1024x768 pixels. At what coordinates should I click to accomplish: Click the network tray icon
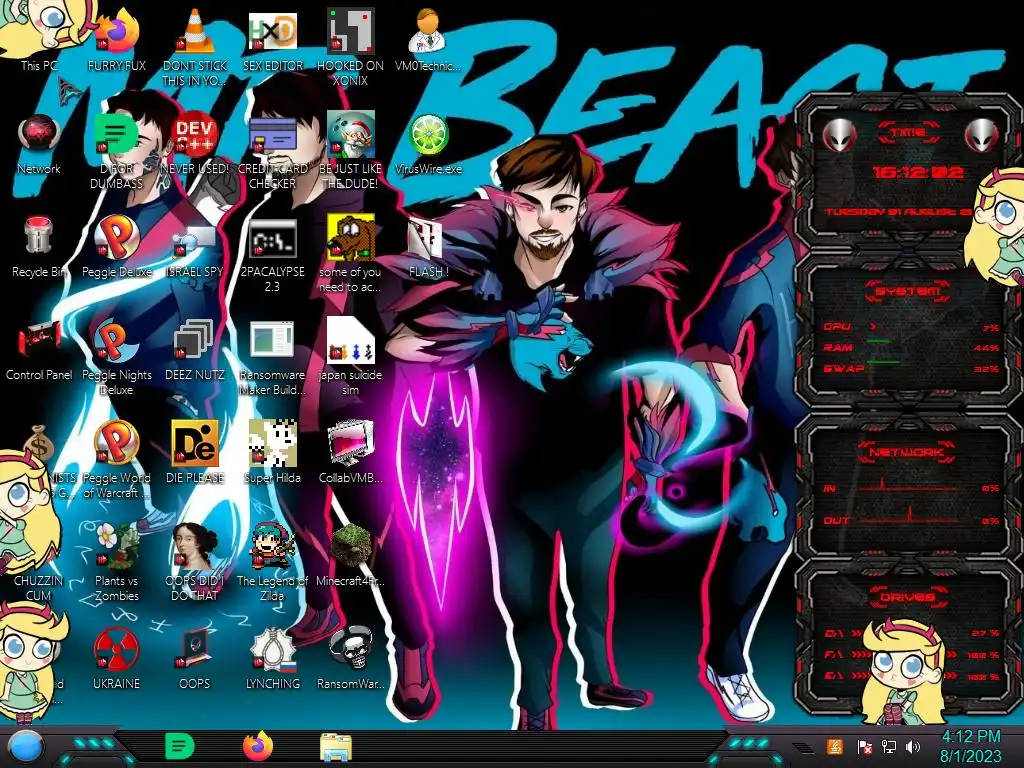click(x=889, y=746)
